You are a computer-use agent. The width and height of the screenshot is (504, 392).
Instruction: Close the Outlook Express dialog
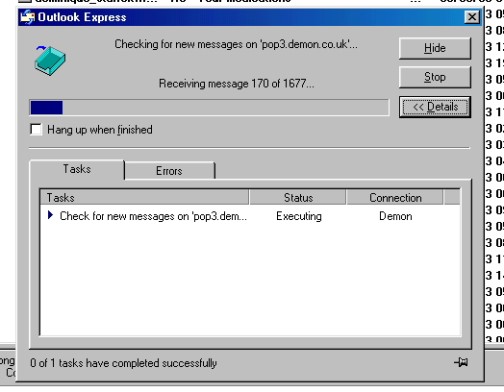pyautogui.click(x=472, y=17)
